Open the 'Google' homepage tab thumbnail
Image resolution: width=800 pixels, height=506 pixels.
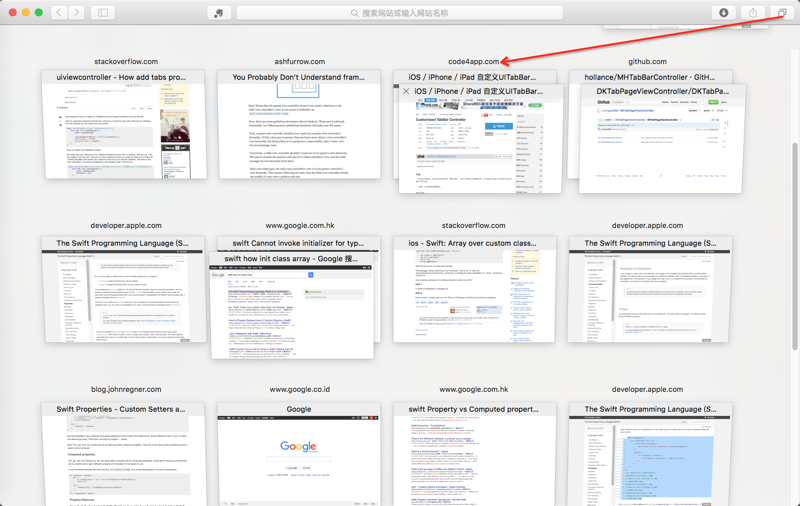click(x=299, y=454)
